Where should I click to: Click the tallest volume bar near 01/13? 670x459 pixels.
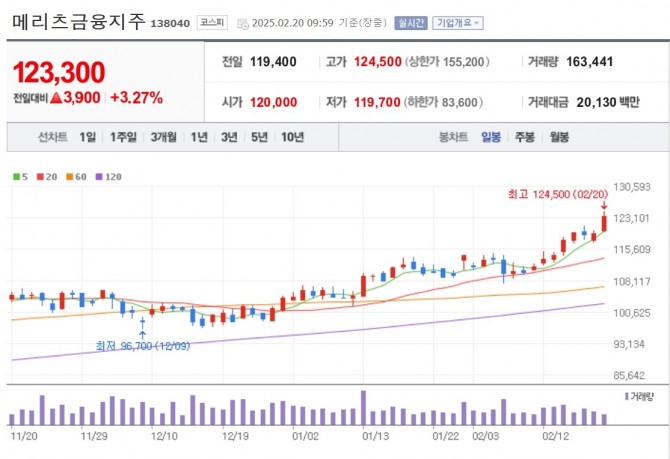(x=364, y=407)
